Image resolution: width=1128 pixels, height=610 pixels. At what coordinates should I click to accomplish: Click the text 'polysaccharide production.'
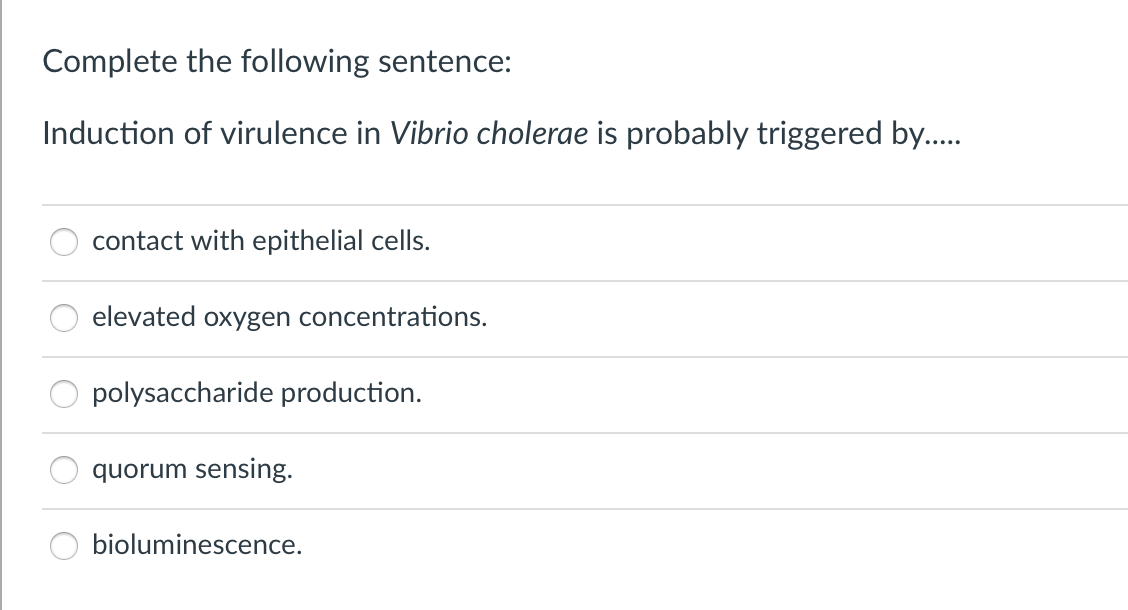click(256, 393)
